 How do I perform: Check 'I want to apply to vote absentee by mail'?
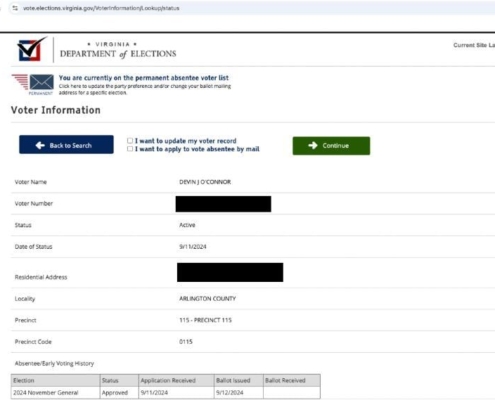(130, 149)
